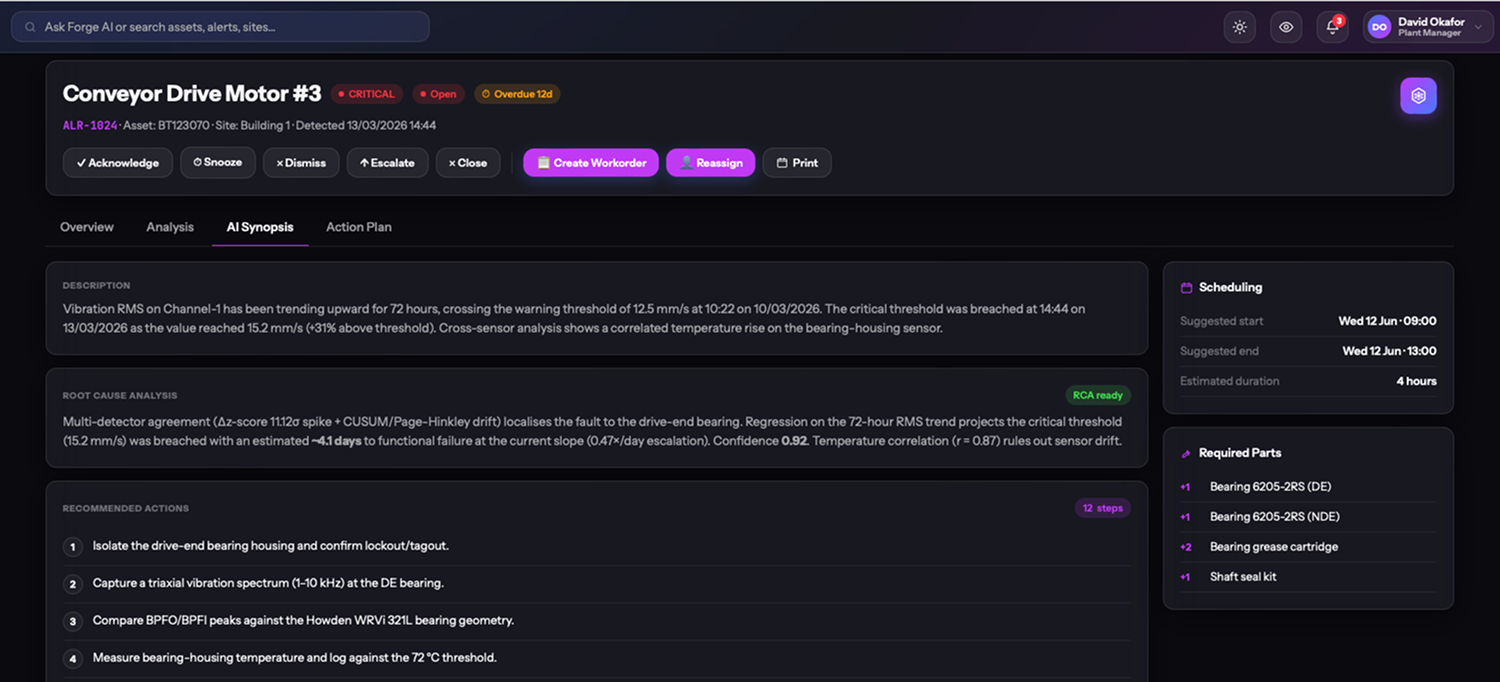This screenshot has width=1500, height=682.
Task: Go to the Action Plan tab
Action: pyautogui.click(x=359, y=227)
